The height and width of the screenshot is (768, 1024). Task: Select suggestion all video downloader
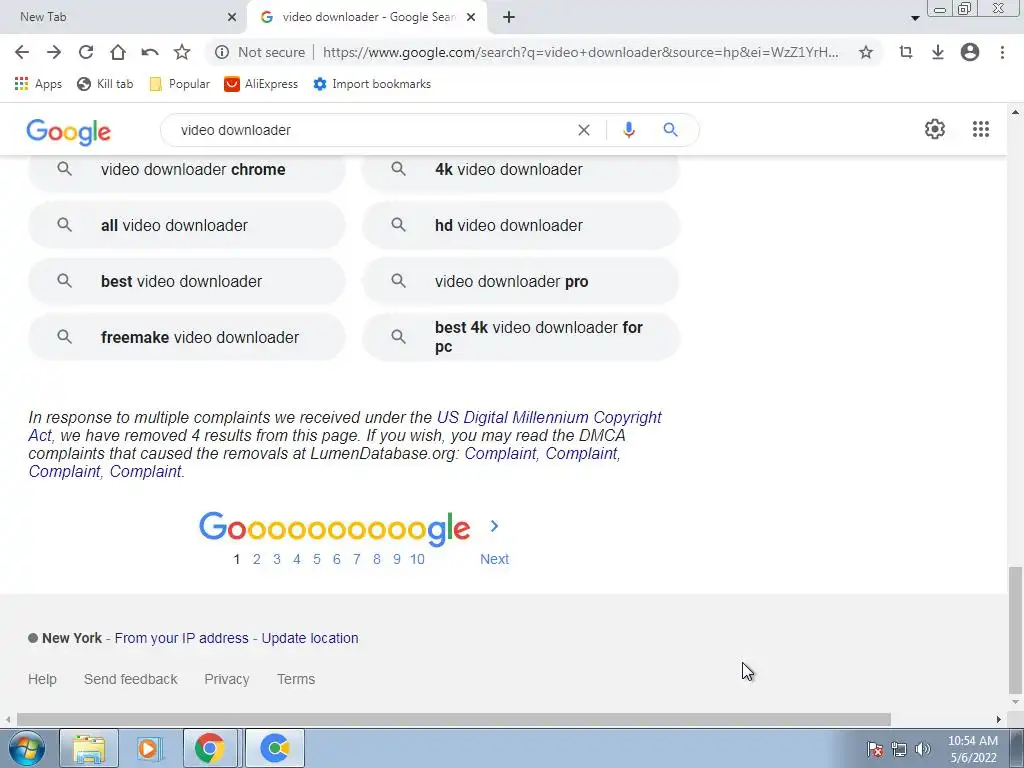pos(186,225)
